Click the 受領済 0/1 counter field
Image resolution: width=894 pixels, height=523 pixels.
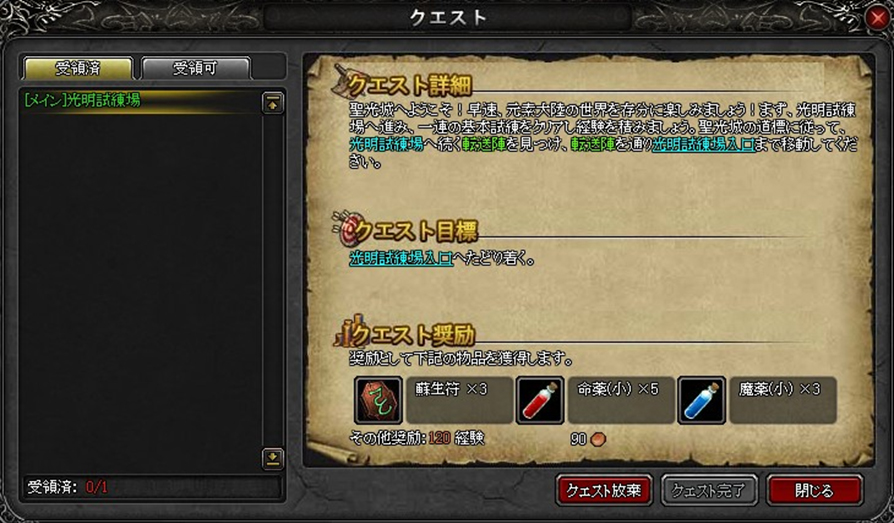pos(152,488)
